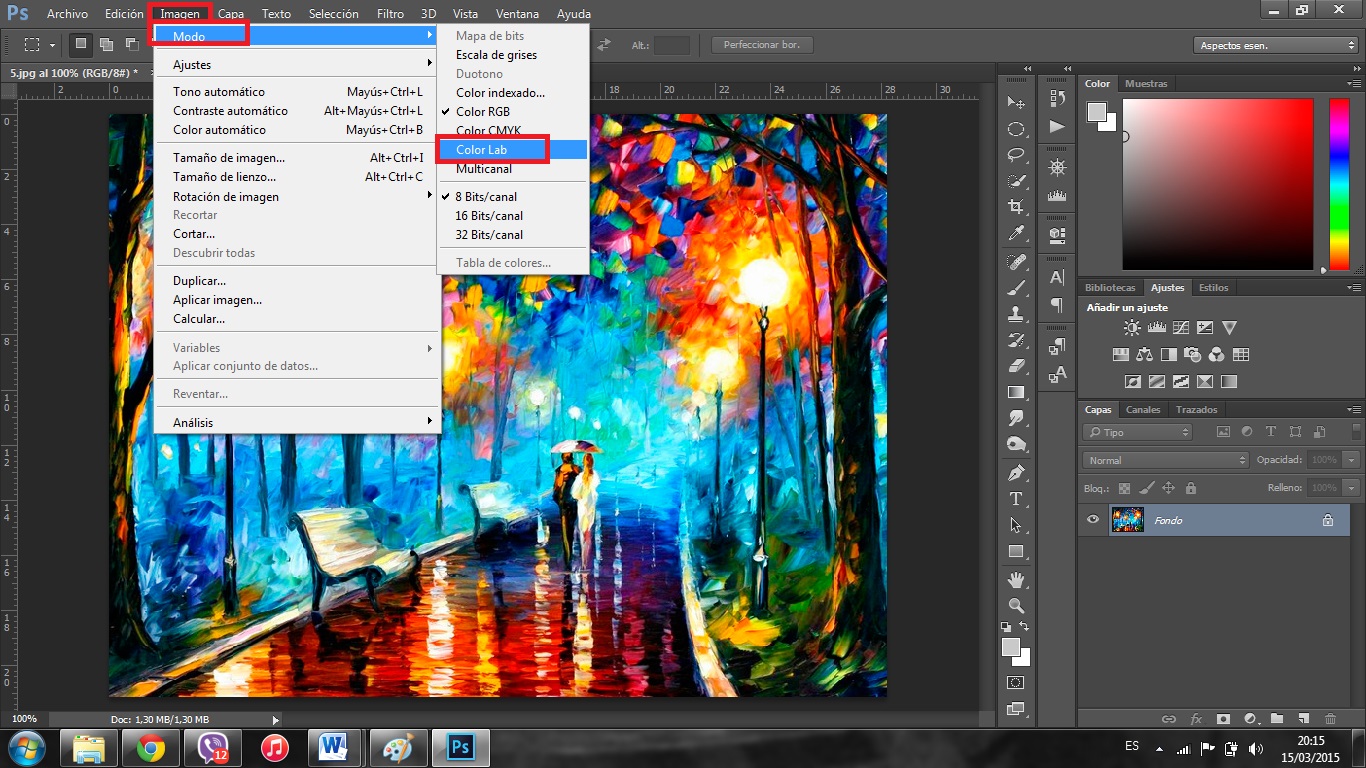Toggle type layers filter (T icon)

tap(1270, 432)
